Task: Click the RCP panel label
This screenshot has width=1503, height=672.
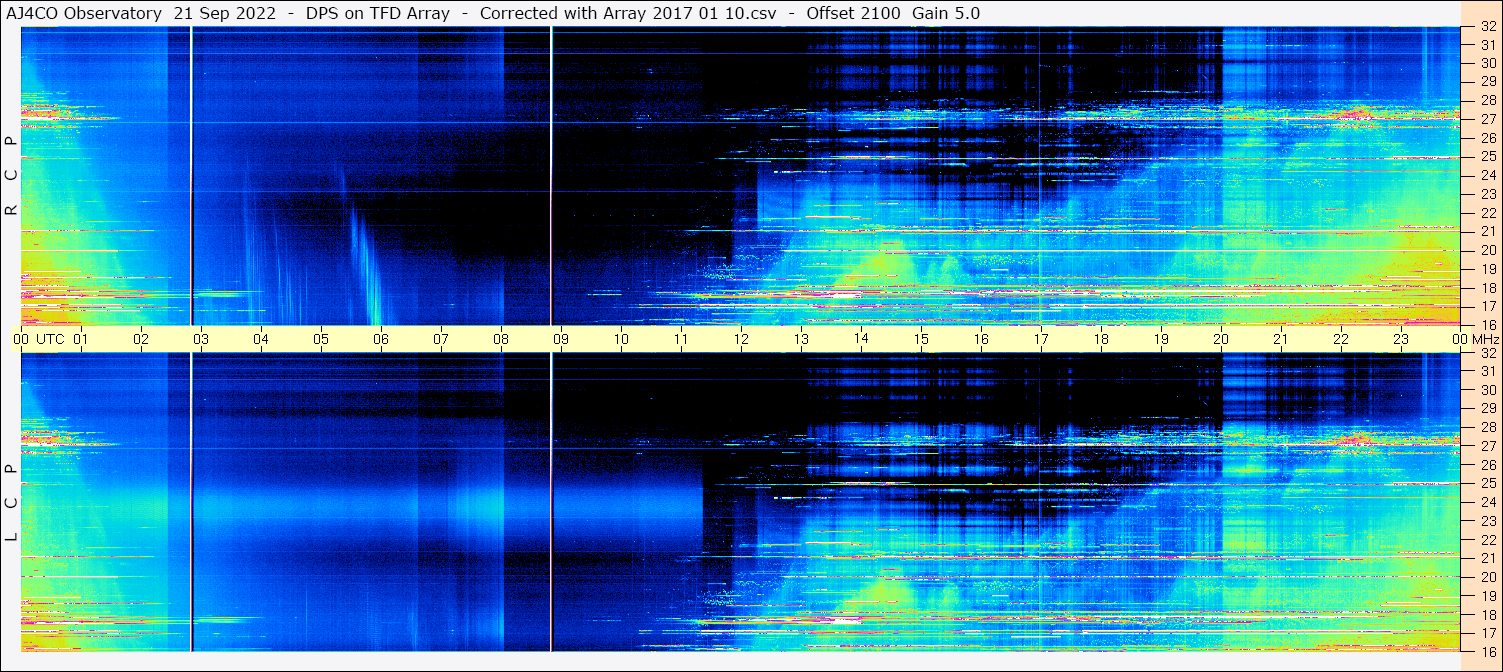Action: coord(11,176)
